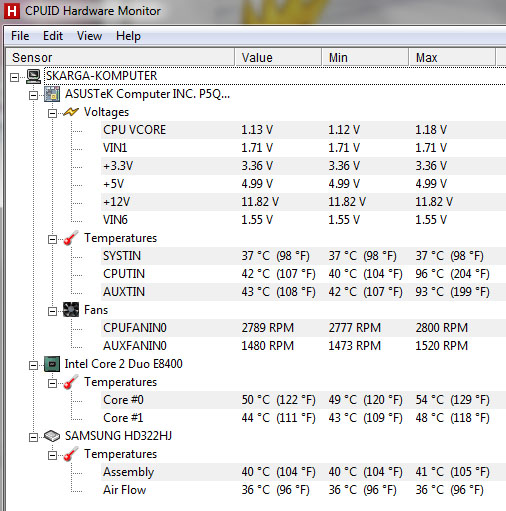Collapse the hard drive Temperatures group
This screenshot has width=506, height=511.
point(52,456)
